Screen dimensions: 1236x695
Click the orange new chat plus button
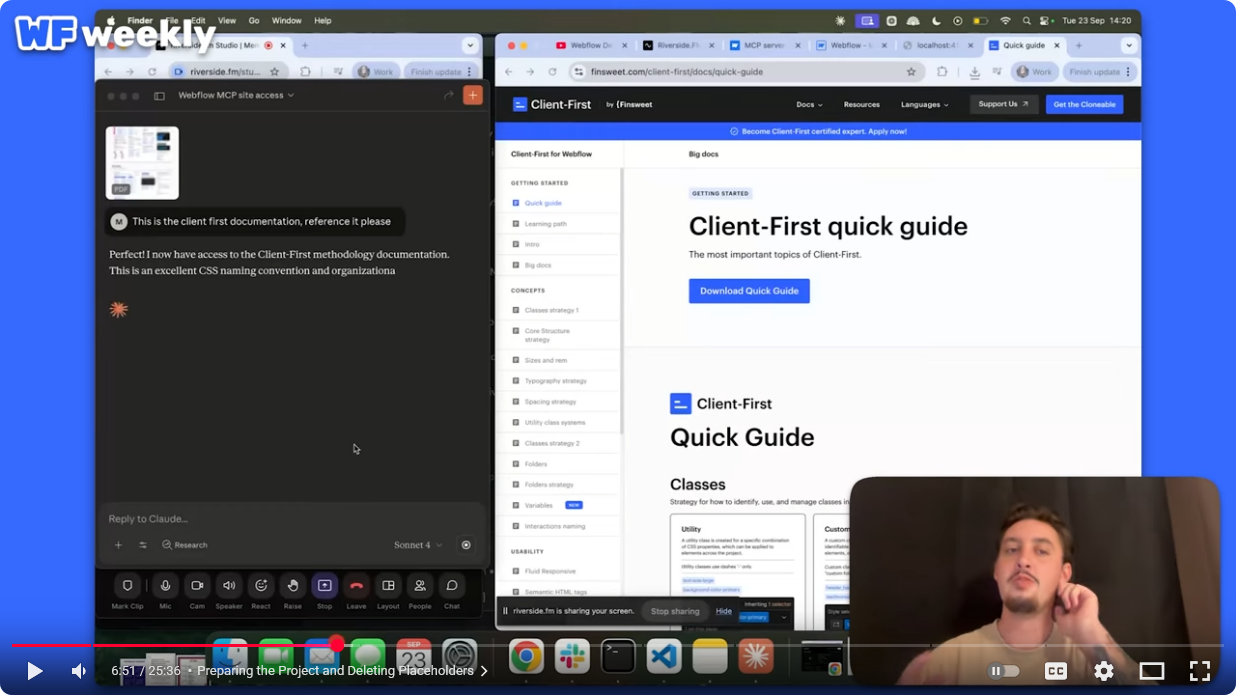coord(473,95)
